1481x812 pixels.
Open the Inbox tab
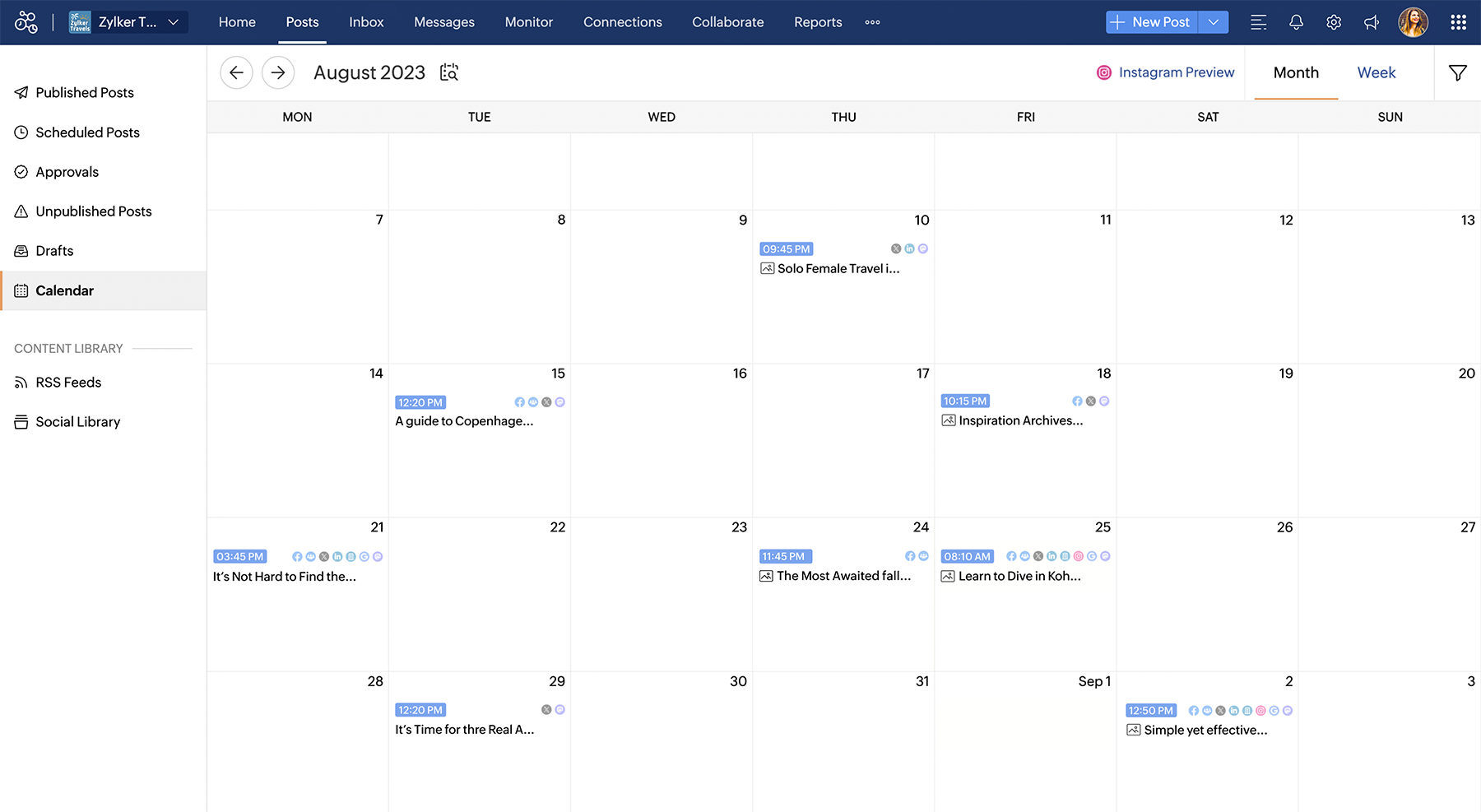pos(366,22)
